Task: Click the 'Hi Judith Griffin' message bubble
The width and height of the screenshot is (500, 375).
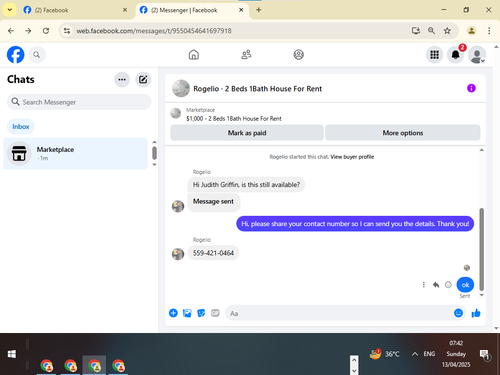Action: [246, 185]
